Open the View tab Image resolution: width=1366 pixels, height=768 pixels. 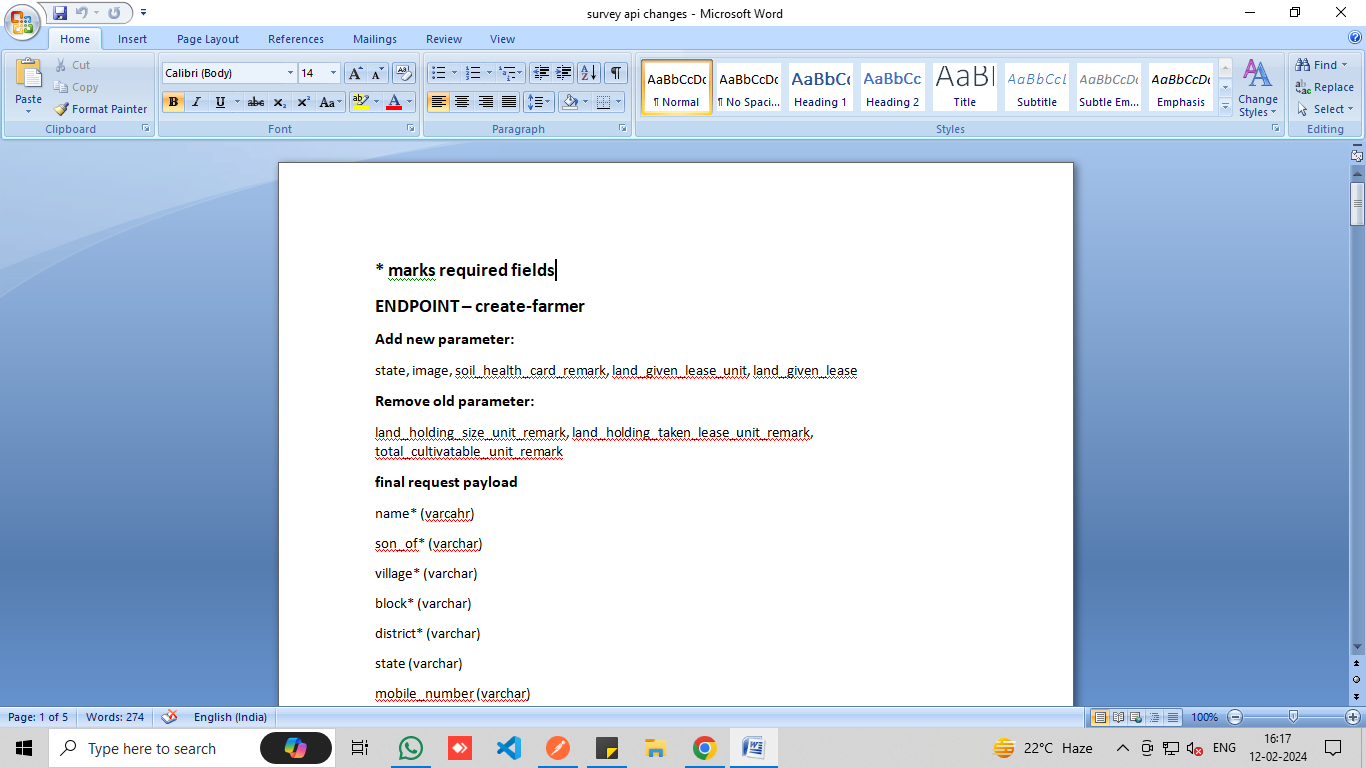click(502, 39)
